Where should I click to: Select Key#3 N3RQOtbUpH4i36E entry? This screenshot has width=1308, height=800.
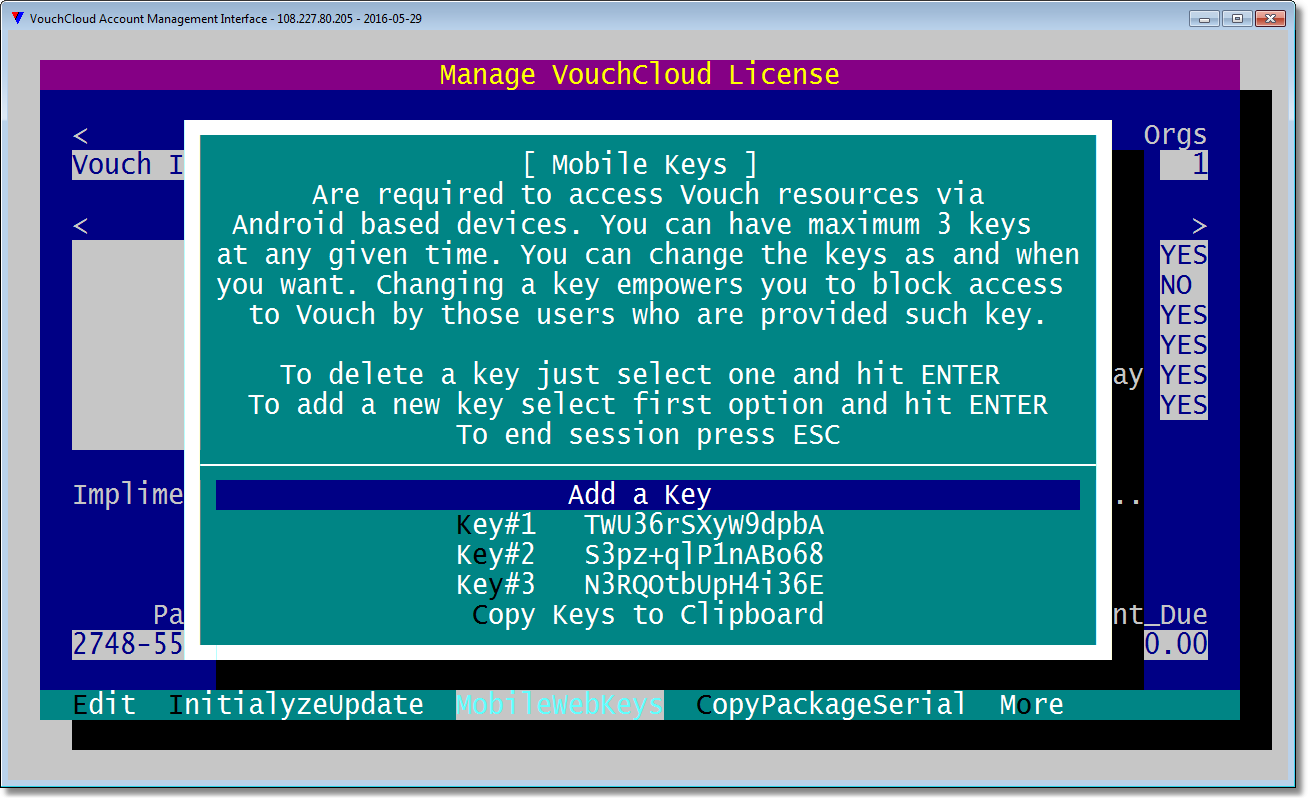(640, 585)
